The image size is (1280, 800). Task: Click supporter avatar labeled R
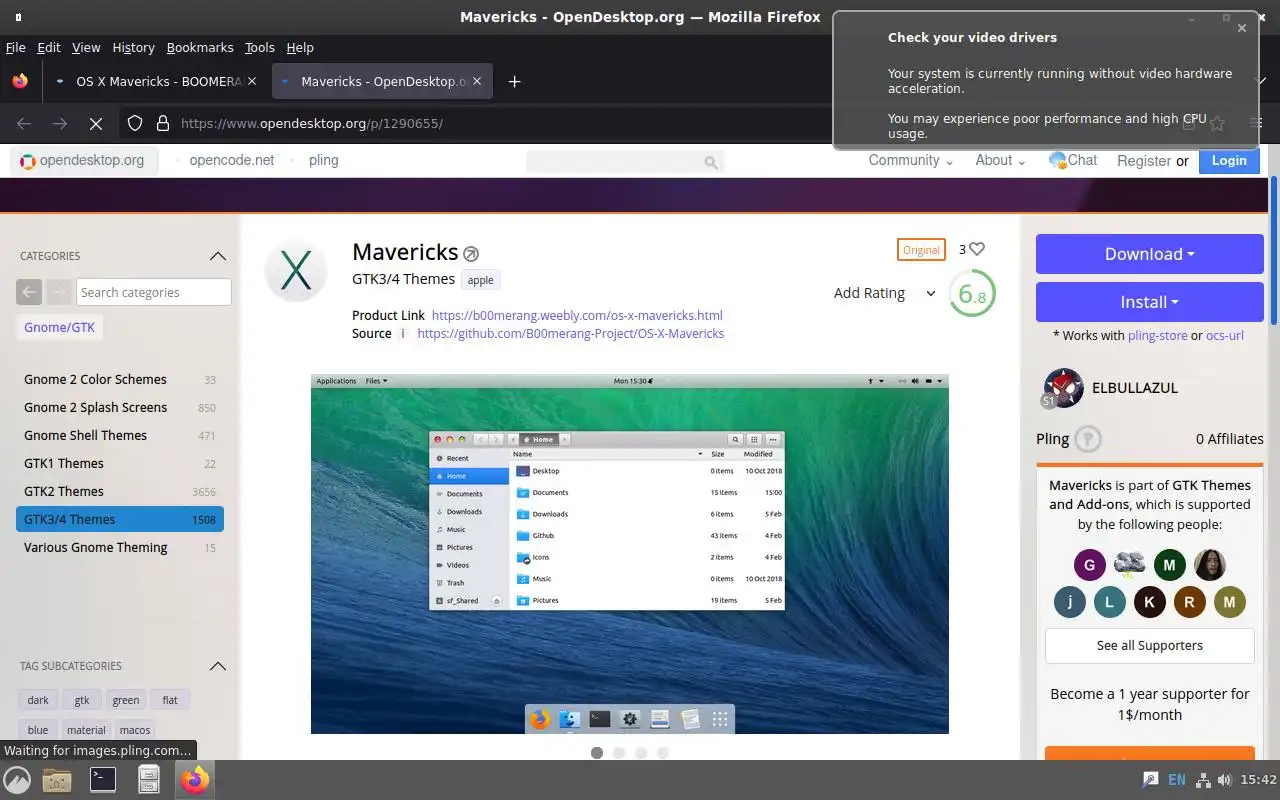[1190, 602]
